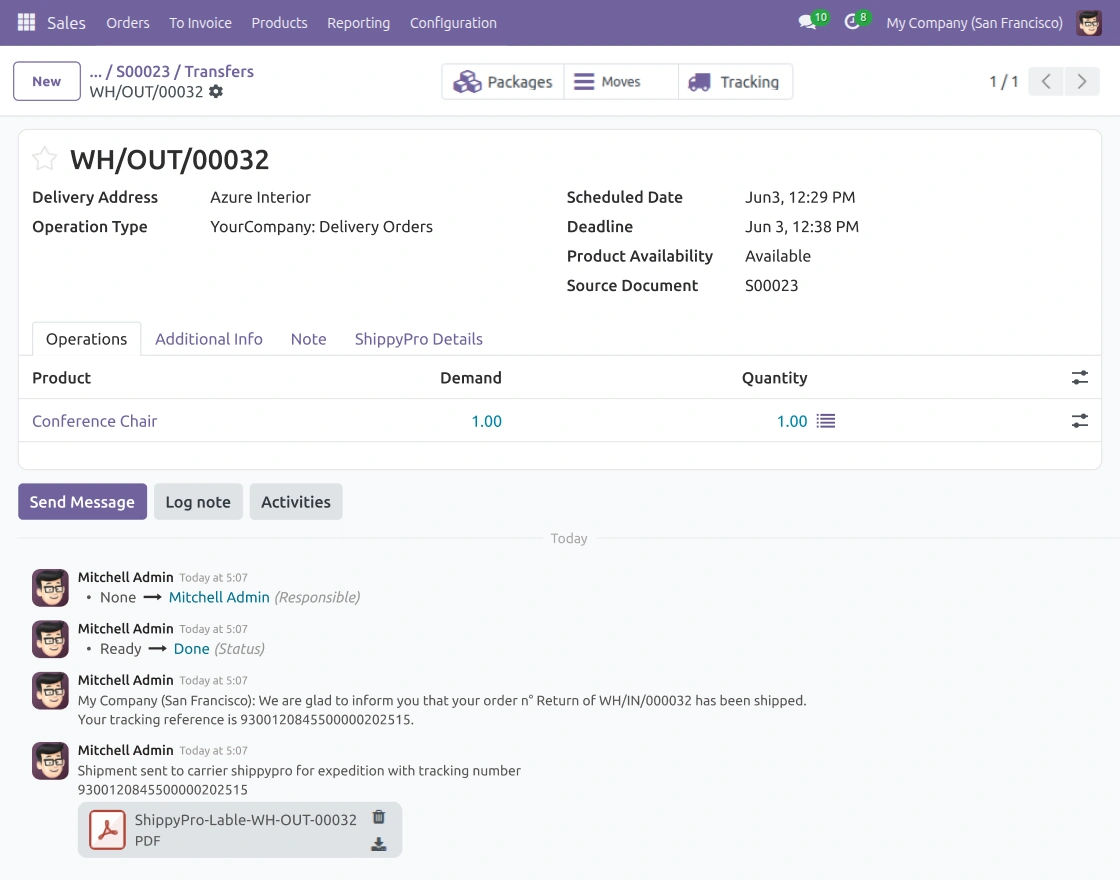Viewport: 1120px width, 880px height.
Task: Delete the ShippyPro-Lable PDF attachment
Action: point(379,816)
